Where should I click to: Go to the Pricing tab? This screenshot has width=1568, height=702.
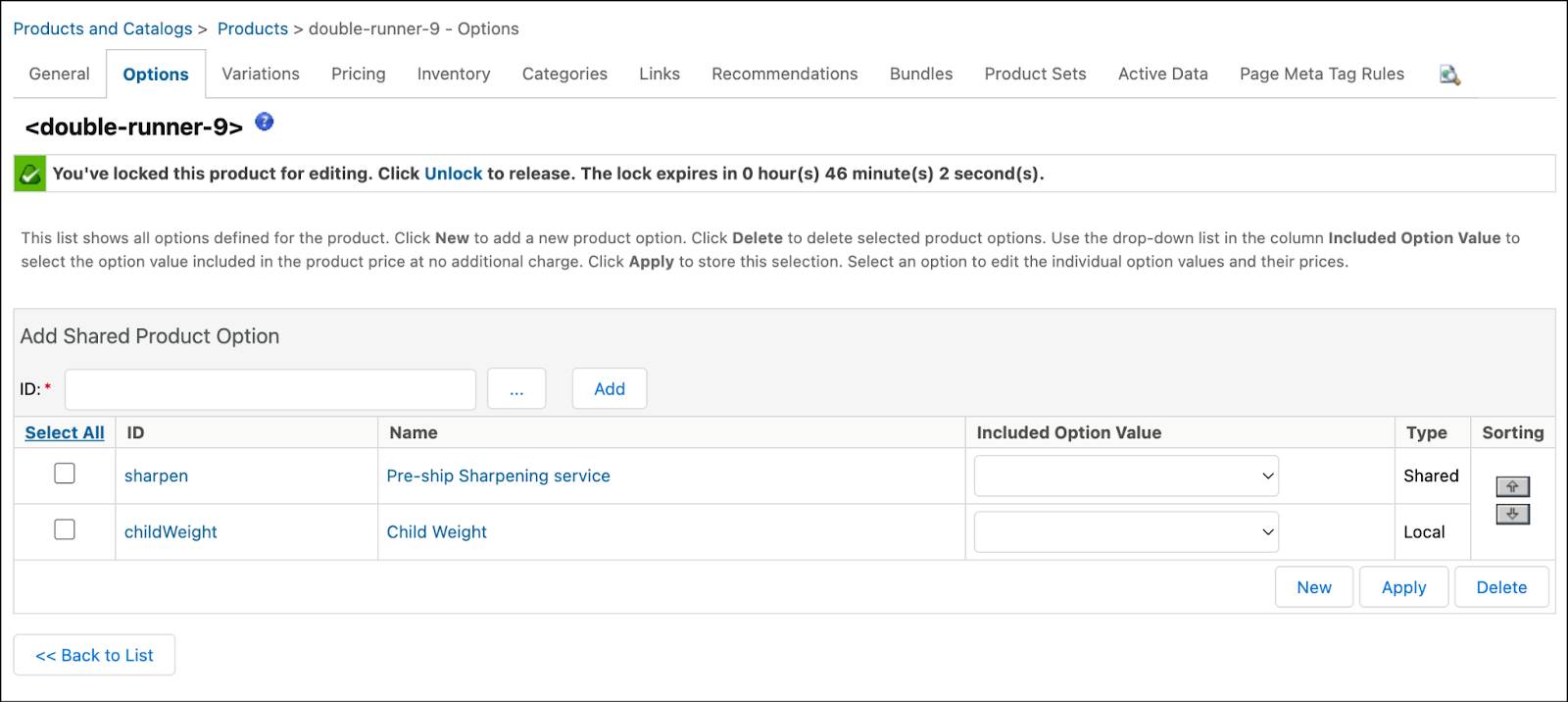(x=359, y=74)
